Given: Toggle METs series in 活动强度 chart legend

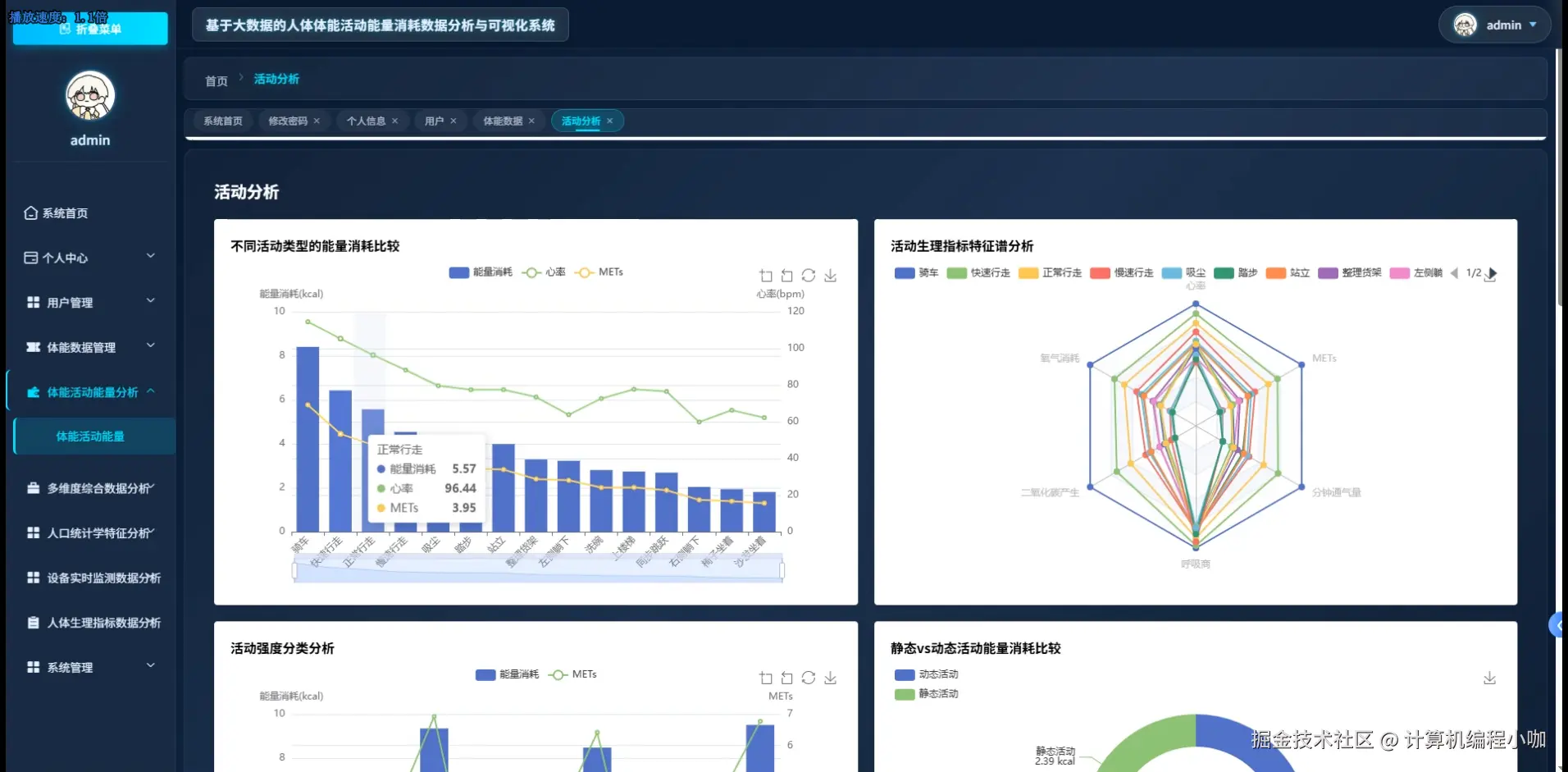Looking at the screenshot, I should click(572, 674).
